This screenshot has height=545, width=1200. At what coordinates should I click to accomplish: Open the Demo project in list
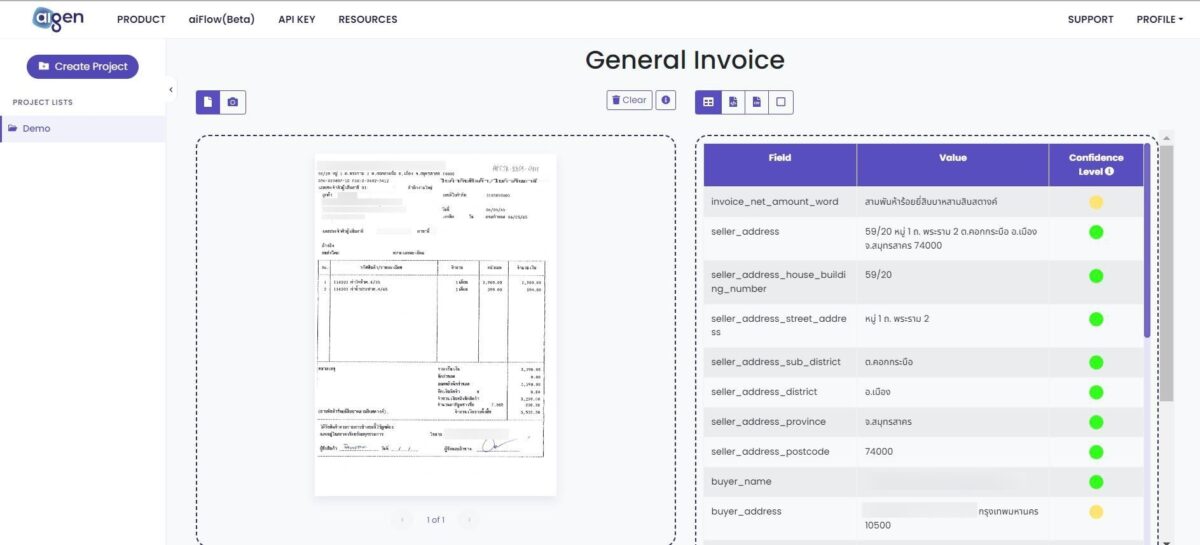tap(36, 128)
